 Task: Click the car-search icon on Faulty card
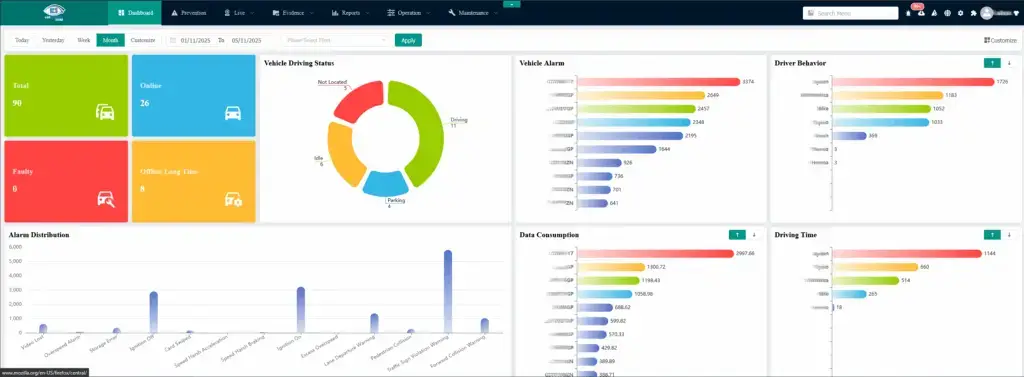pos(106,199)
